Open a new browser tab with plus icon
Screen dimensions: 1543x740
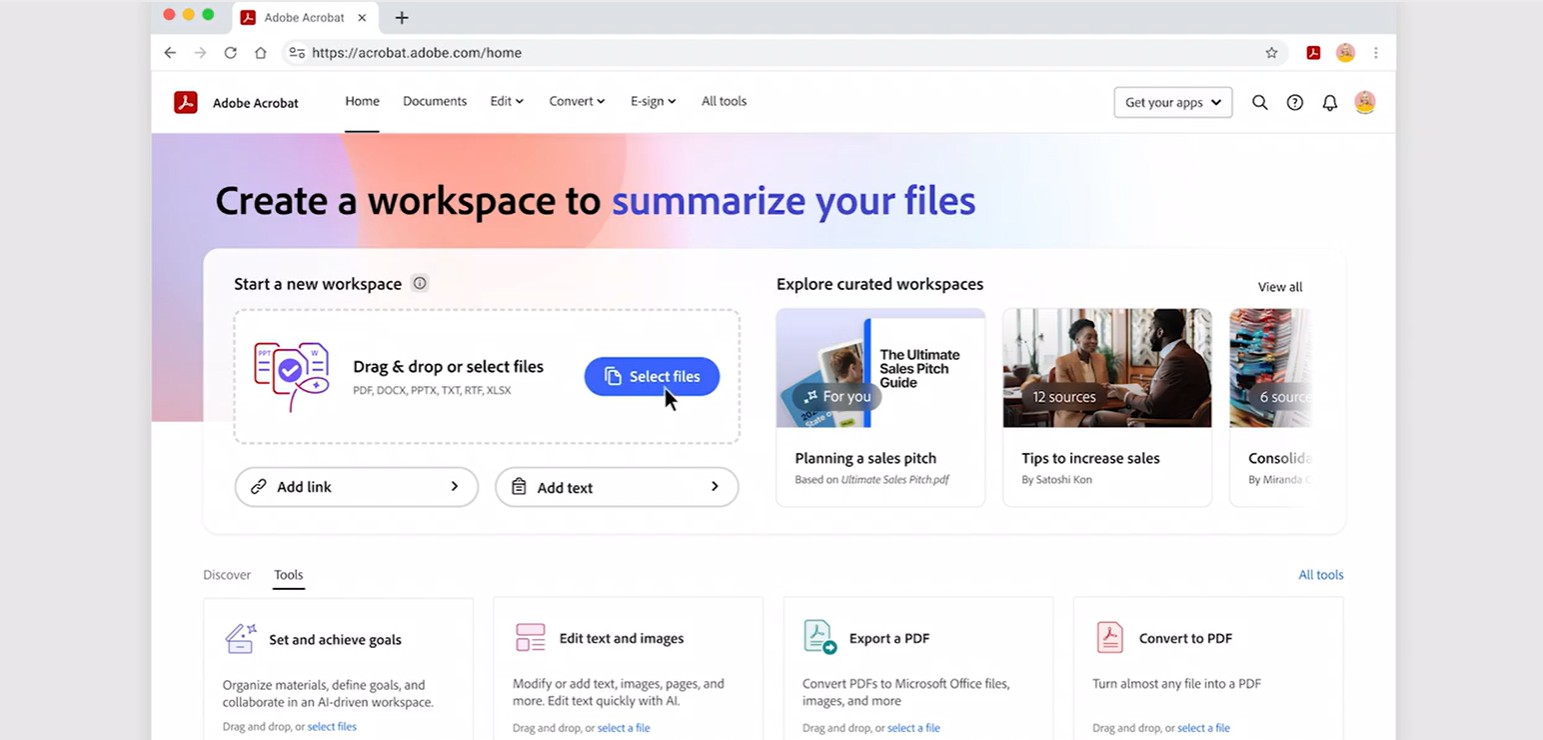(402, 17)
